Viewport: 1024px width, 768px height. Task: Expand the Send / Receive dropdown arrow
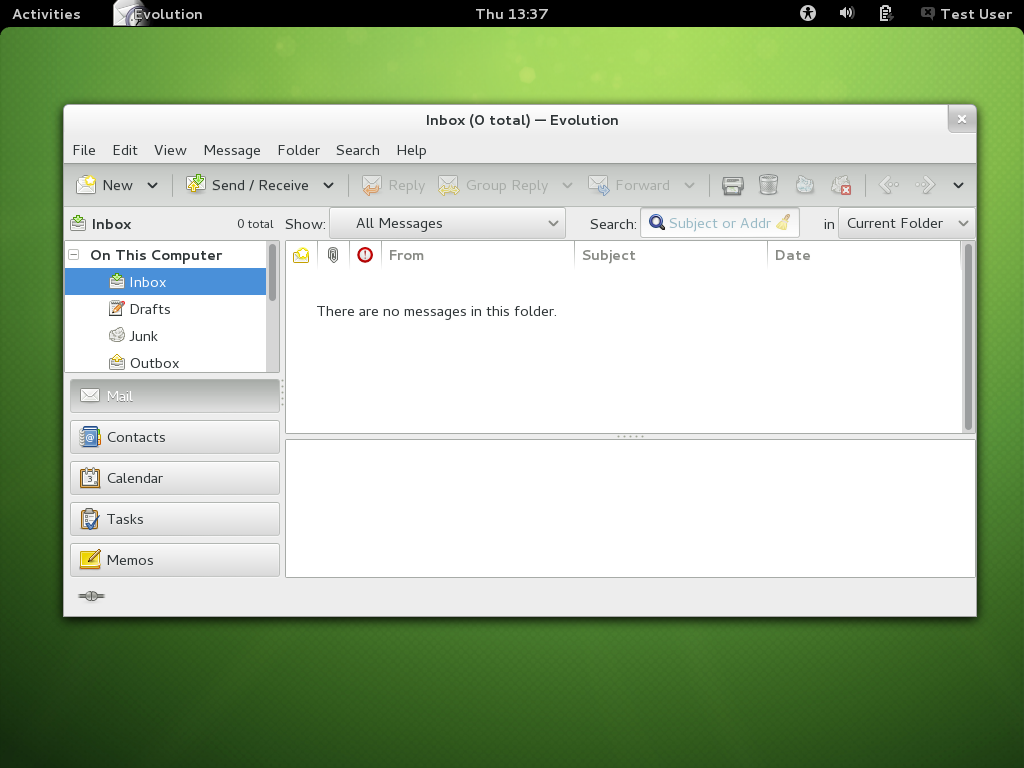(328, 185)
